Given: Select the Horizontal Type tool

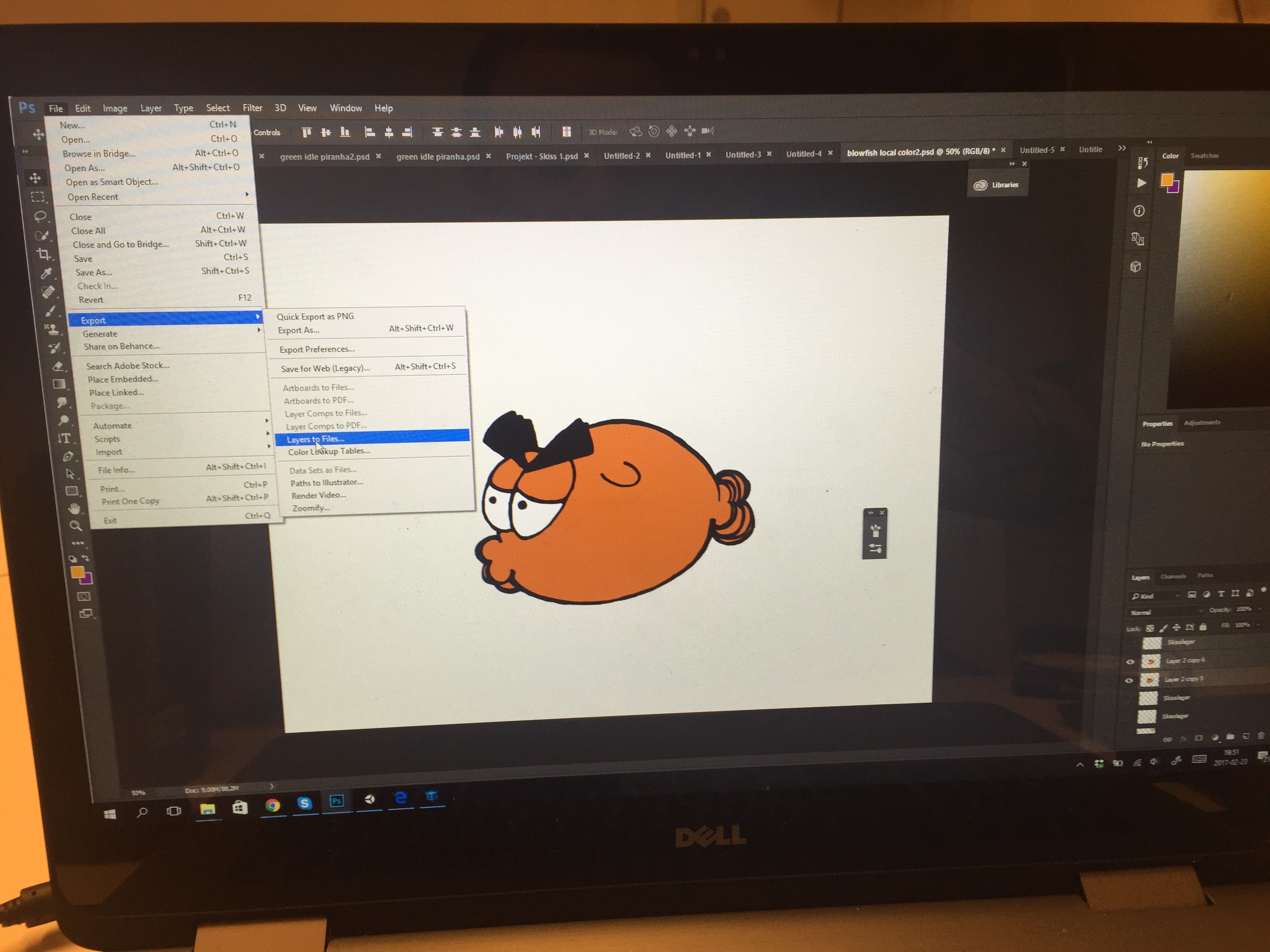Looking at the screenshot, I should (x=64, y=438).
